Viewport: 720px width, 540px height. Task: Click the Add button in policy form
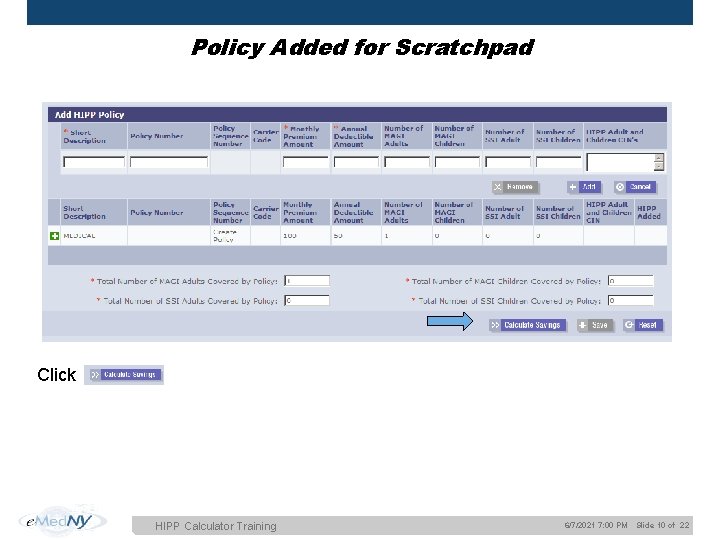coord(584,187)
